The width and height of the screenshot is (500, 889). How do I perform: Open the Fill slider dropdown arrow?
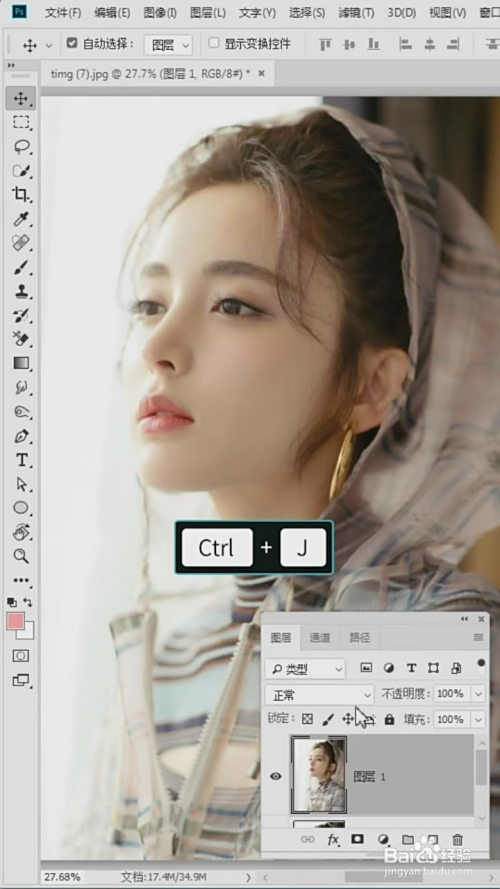pos(479,719)
